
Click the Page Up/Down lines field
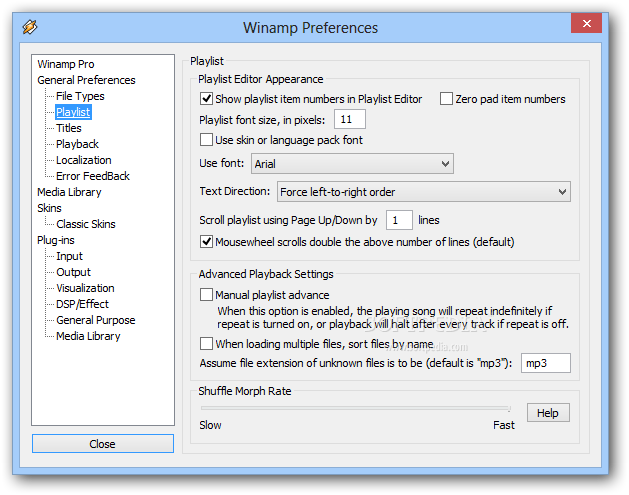tap(399, 220)
